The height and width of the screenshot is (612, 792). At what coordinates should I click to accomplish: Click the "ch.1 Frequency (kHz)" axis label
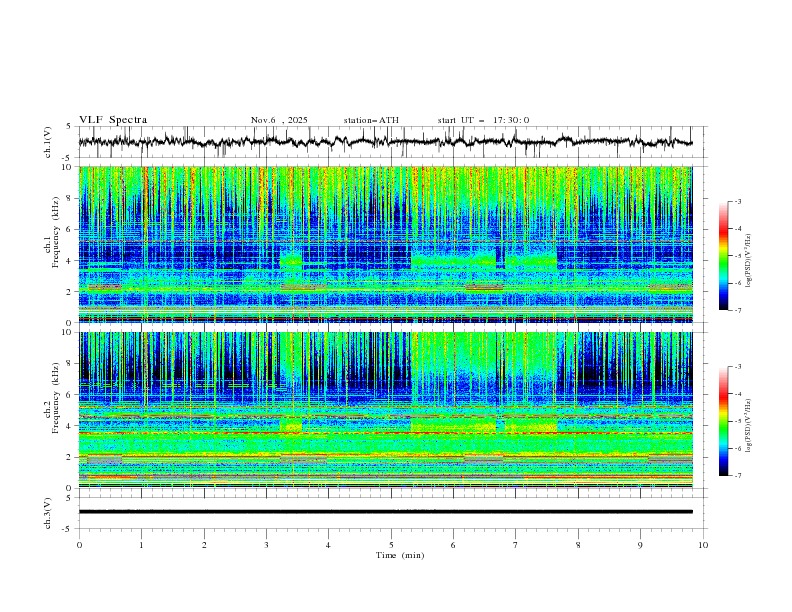[52, 232]
